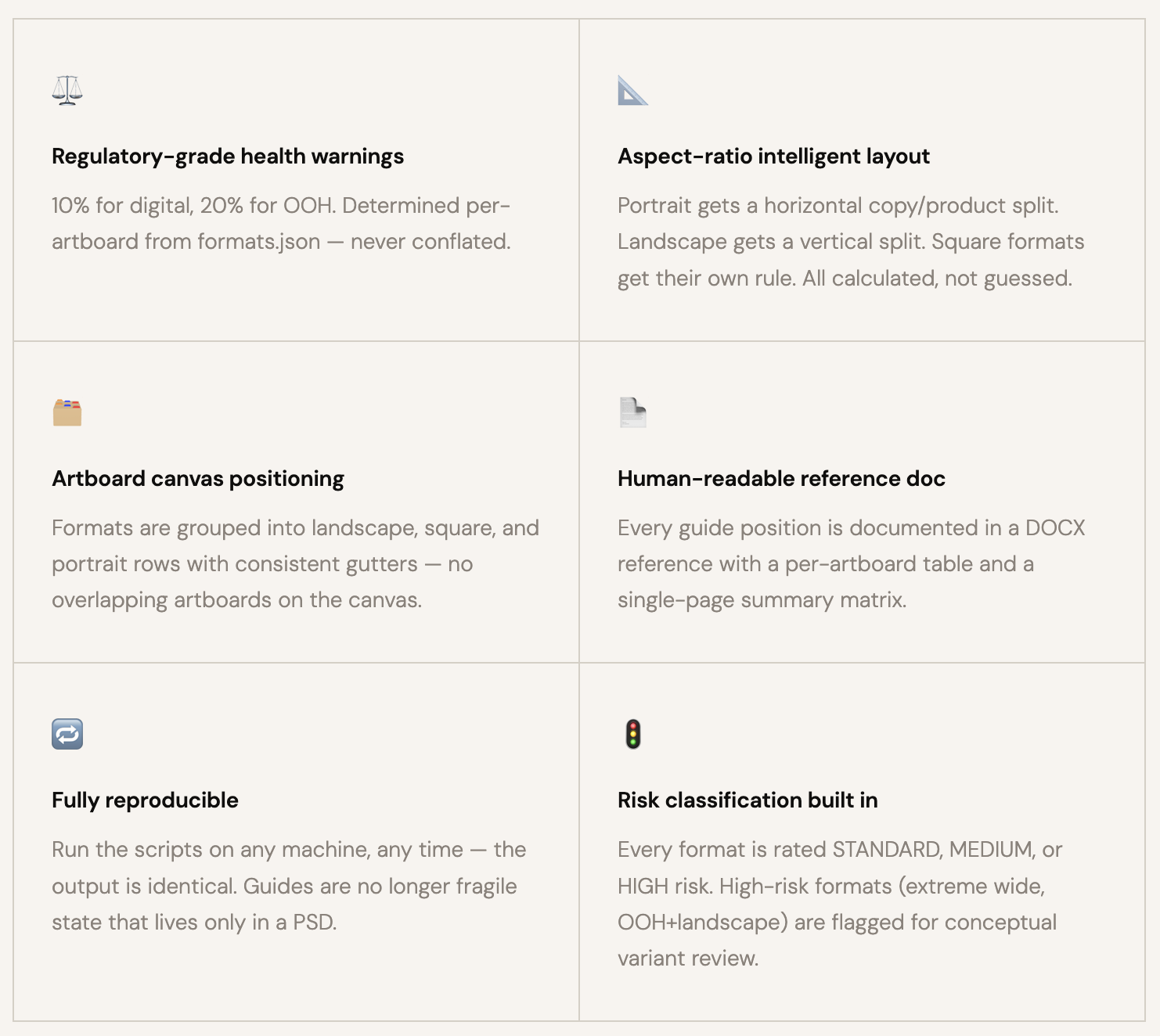The width and height of the screenshot is (1160, 1036).
Task: Click the Fully reproducible heading
Action: click(145, 800)
